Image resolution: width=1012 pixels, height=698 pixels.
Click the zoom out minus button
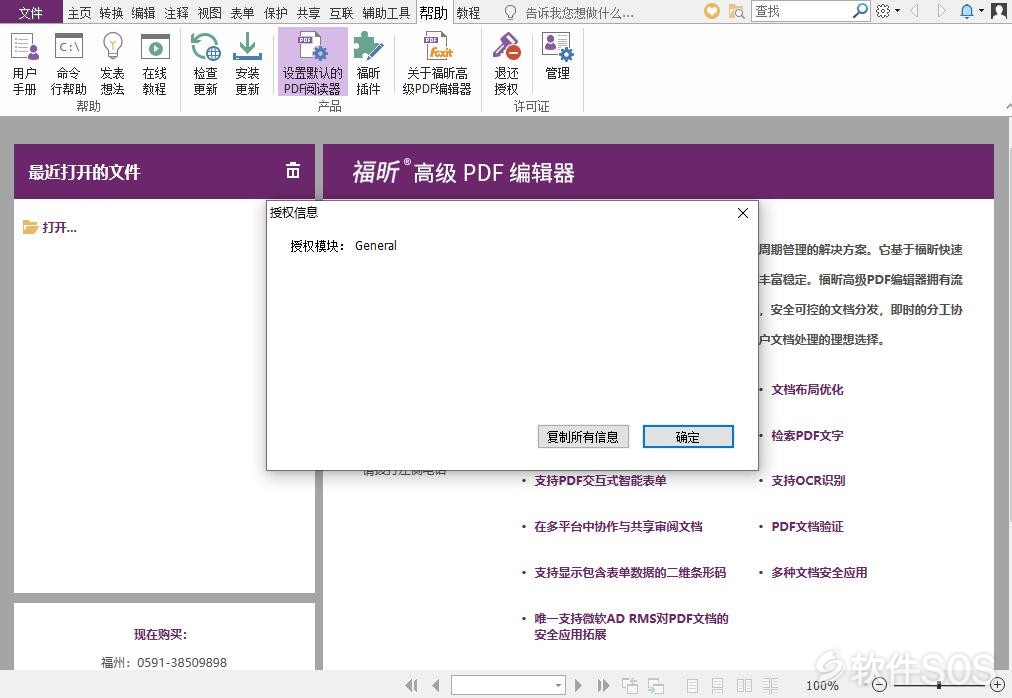879,684
